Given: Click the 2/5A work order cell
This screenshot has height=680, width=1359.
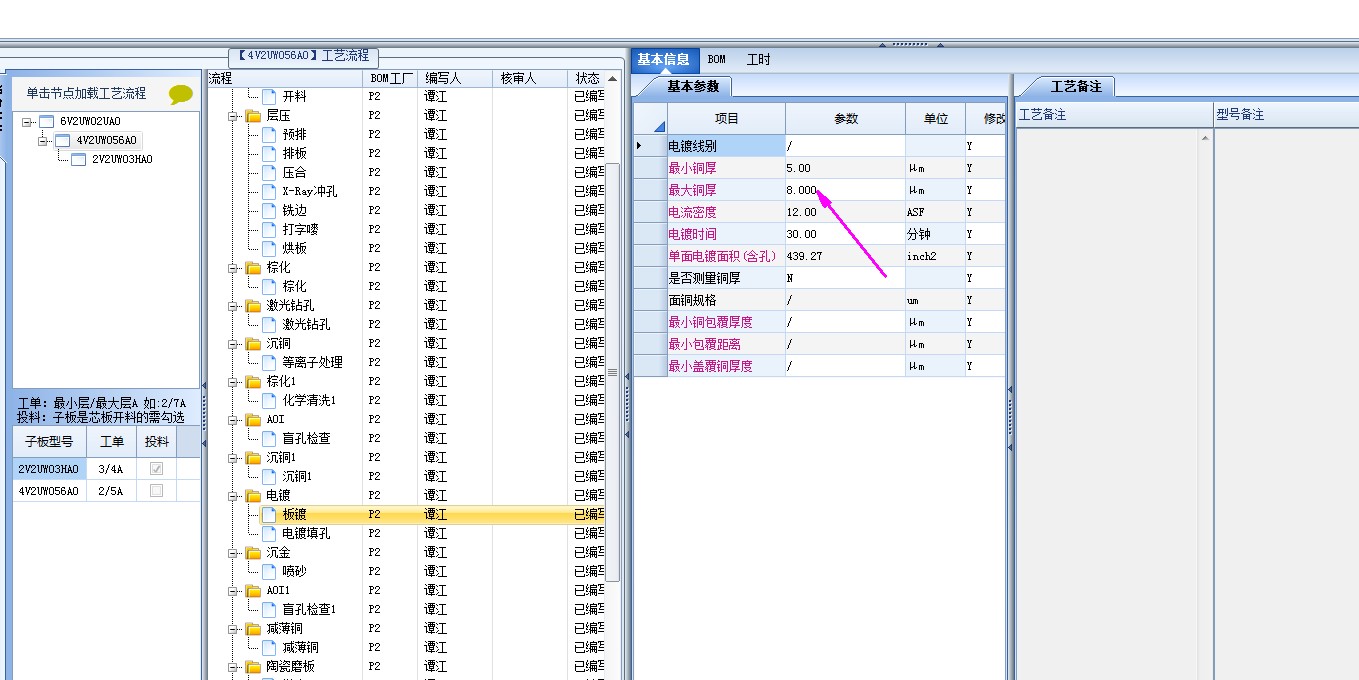Looking at the screenshot, I should pos(111,491).
